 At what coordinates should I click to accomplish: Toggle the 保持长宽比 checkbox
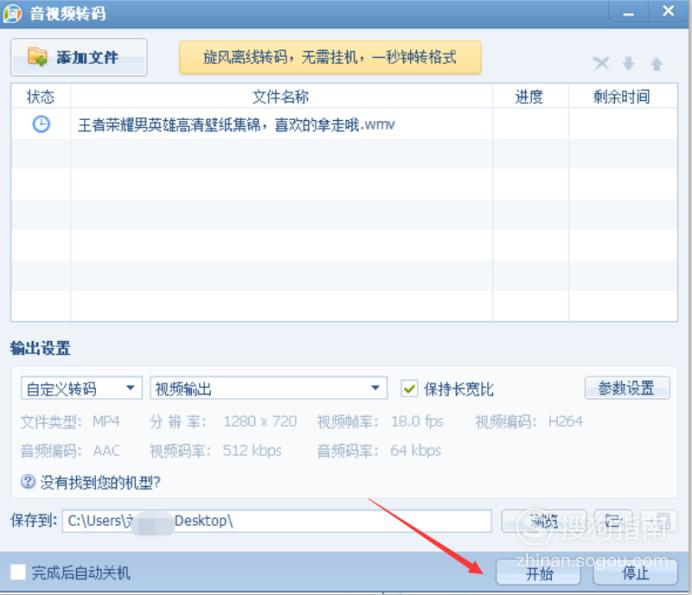409,389
